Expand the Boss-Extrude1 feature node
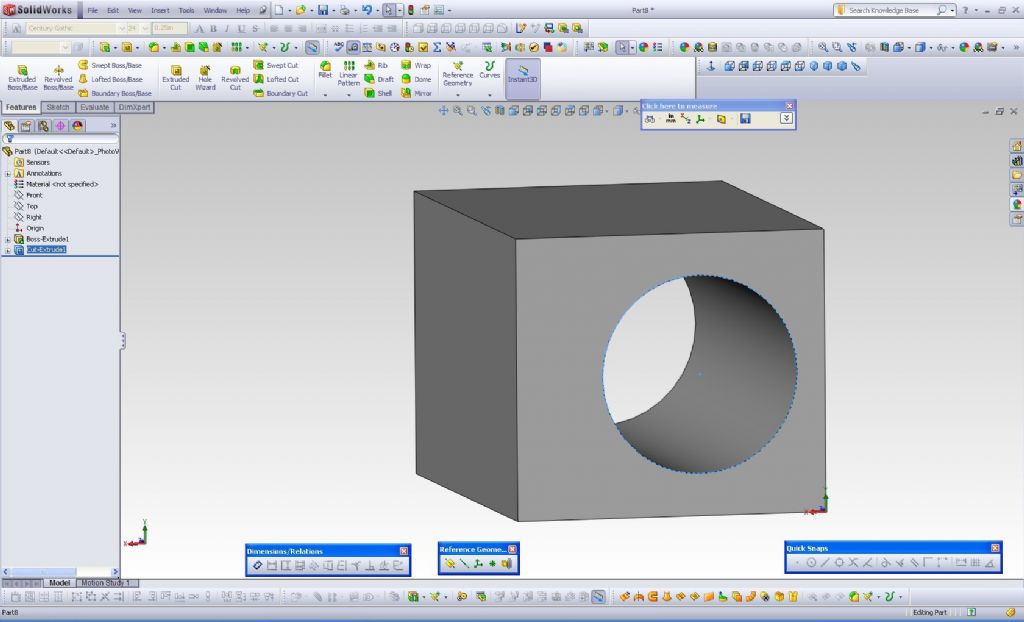1024x622 pixels. pyautogui.click(x=8, y=239)
